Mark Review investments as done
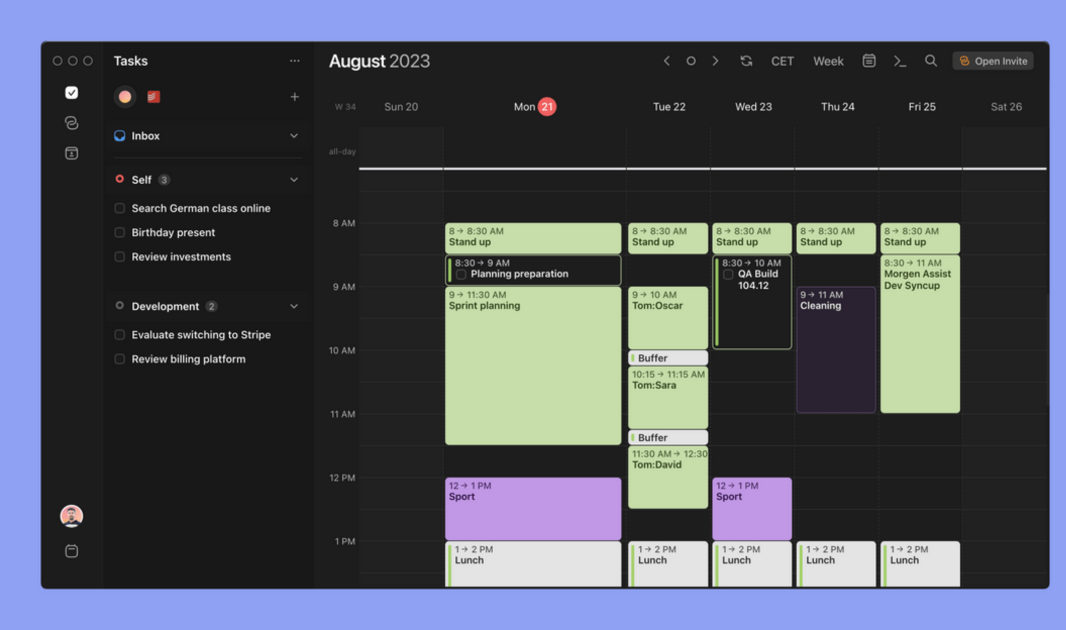Screen dimensions: 1066x630 [120, 256]
